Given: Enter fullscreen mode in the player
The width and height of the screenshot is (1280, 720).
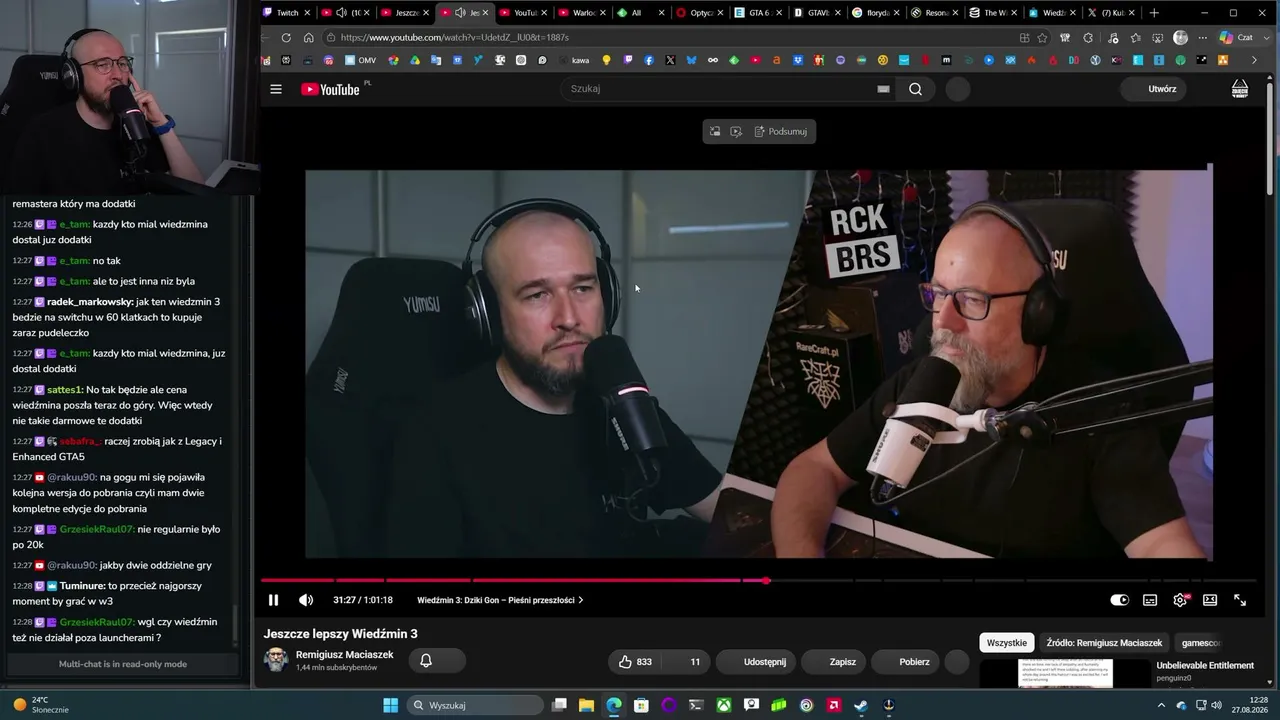Looking at the screenshot, I should [1240, 600].
